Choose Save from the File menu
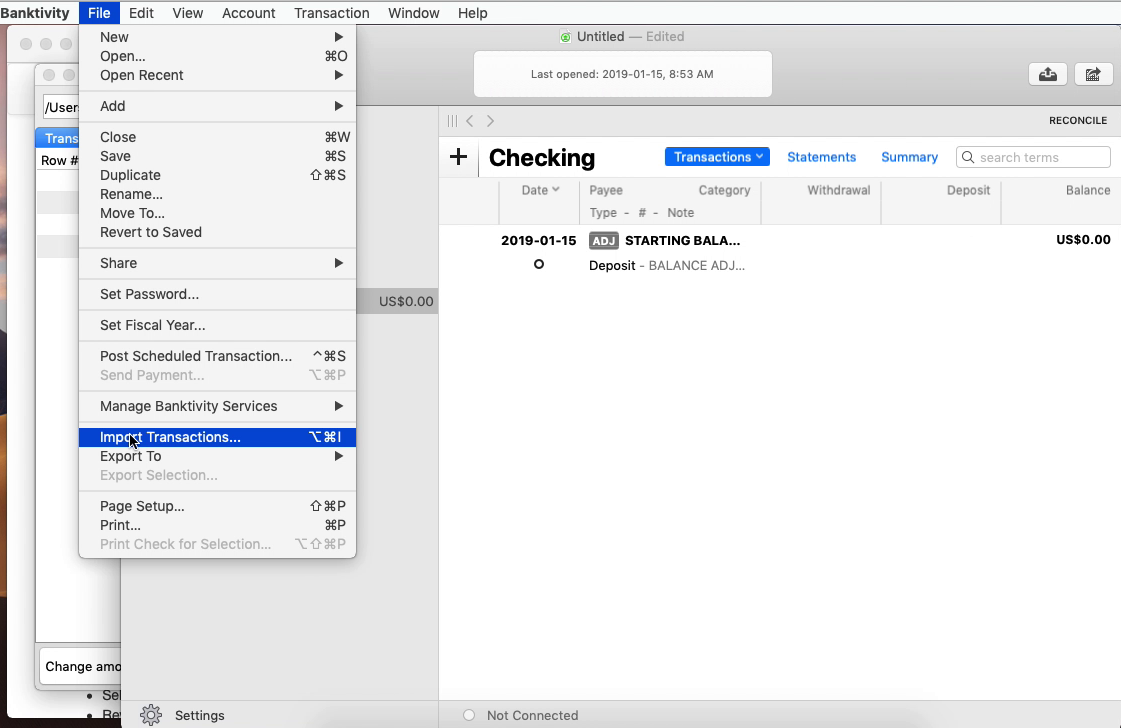This screenshot has width=1121, height=728. click(217, 156)
